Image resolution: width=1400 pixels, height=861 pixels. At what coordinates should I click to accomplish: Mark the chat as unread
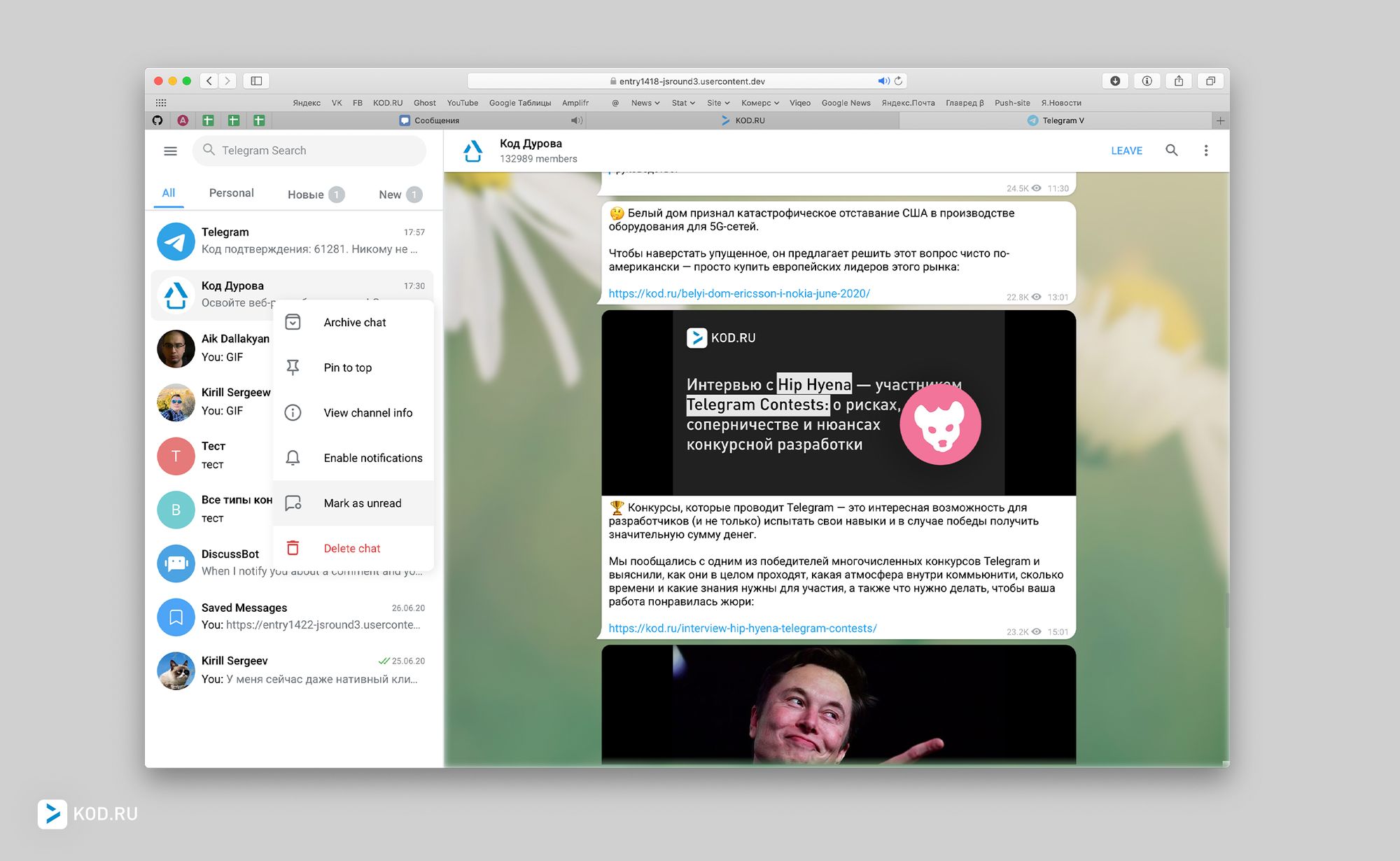point(362,503)
